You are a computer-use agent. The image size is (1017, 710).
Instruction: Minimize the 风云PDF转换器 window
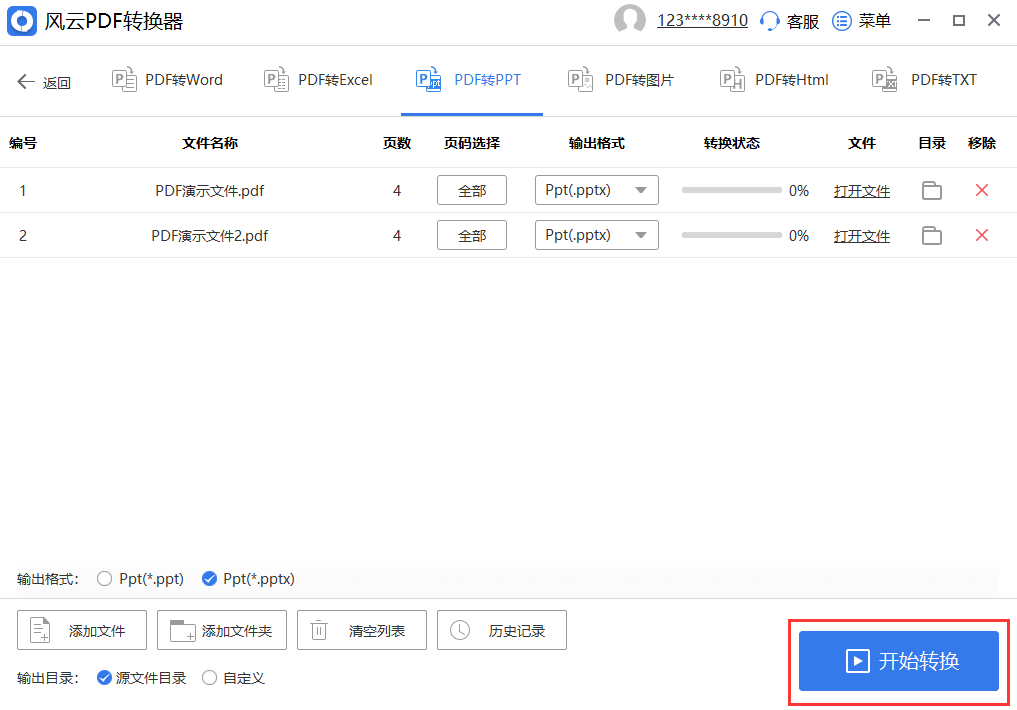[924, 21]
